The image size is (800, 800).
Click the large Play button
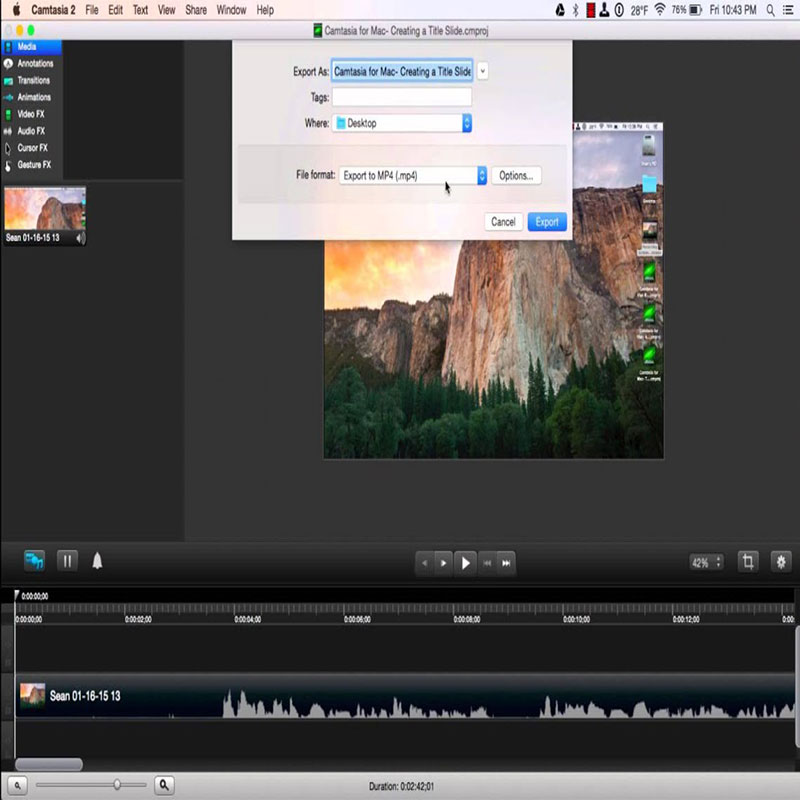(465, 563)
